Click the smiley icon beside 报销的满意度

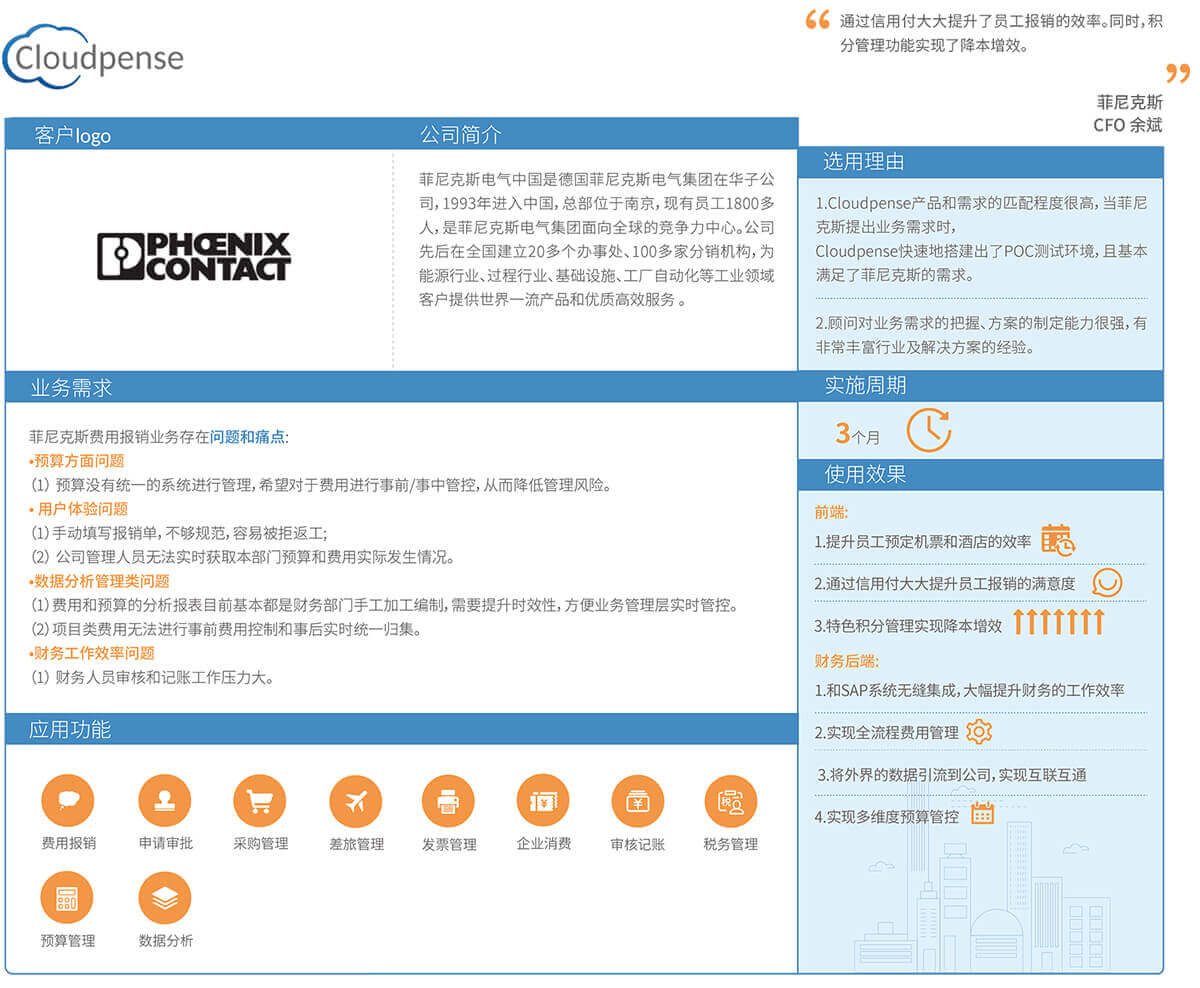tap(1107, 583)
